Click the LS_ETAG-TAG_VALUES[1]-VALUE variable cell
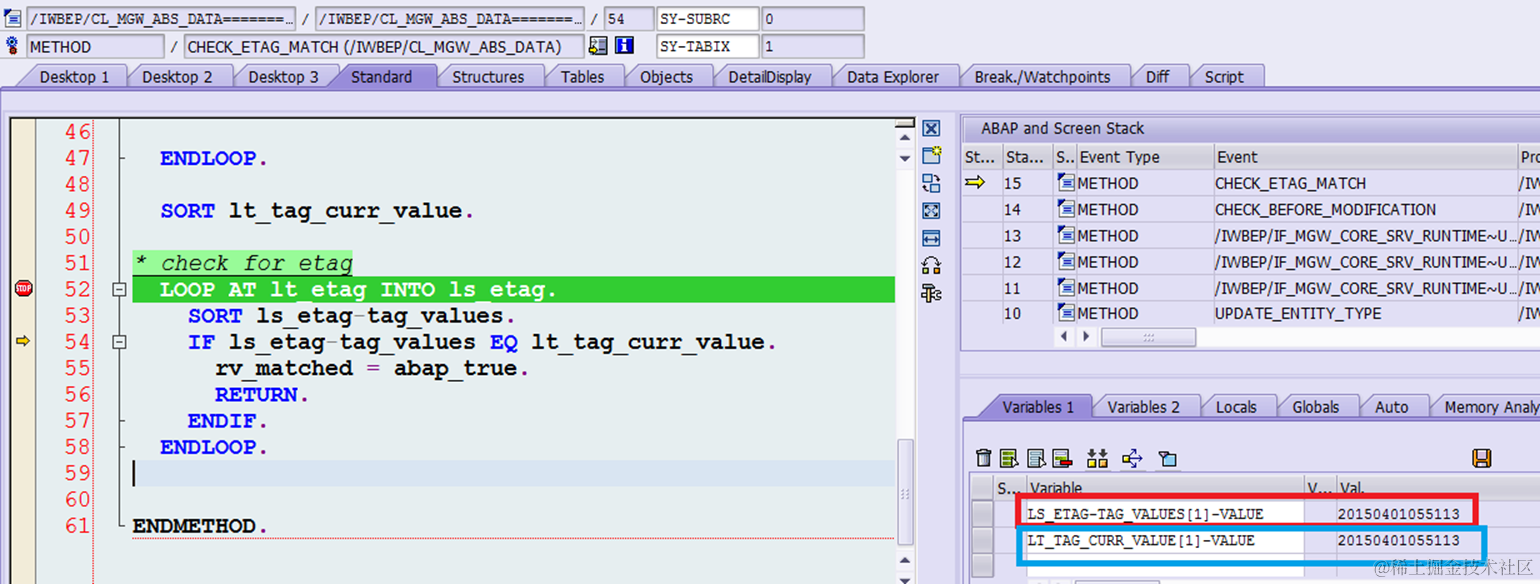The height and width of the screenshot is (584, 1540). [x=1166, y=514]
